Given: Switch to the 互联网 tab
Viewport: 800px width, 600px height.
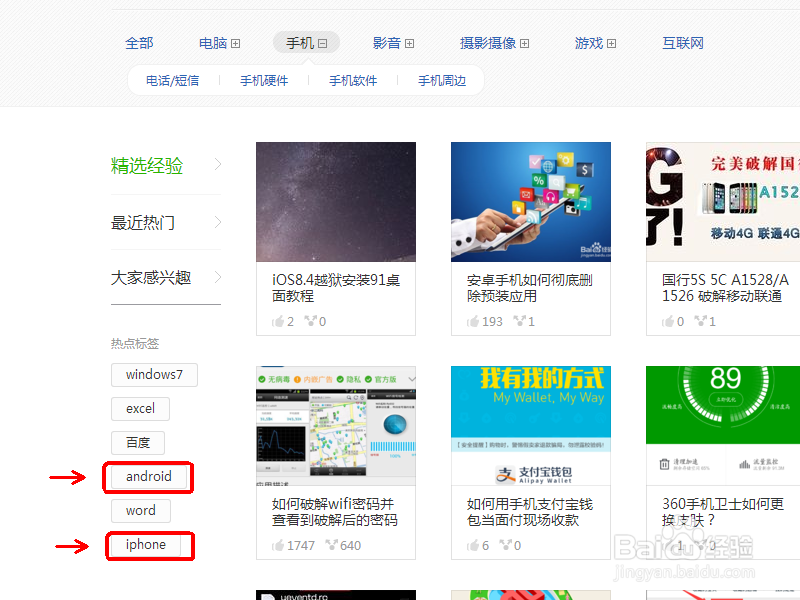Looking at the screenshot, I should (682, 42).
